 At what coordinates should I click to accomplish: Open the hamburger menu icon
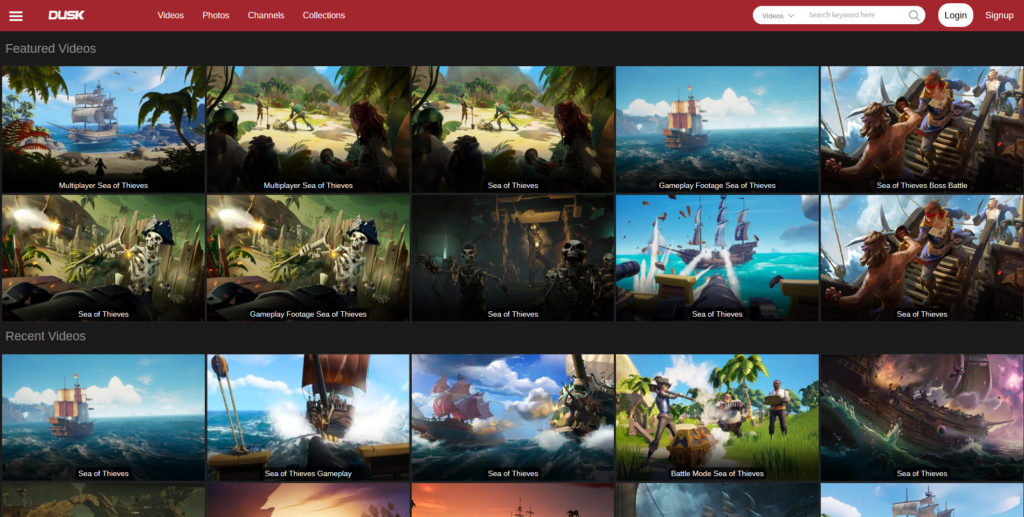(16, 16)
